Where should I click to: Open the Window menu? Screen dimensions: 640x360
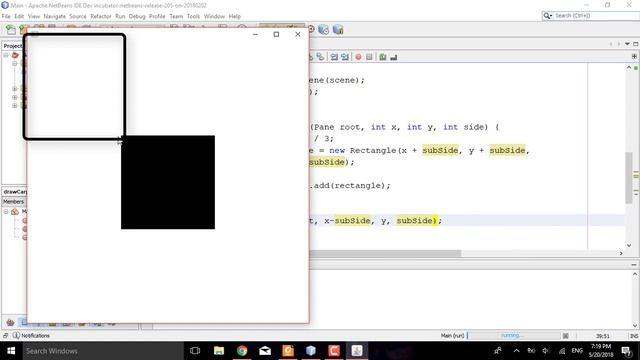214,16
